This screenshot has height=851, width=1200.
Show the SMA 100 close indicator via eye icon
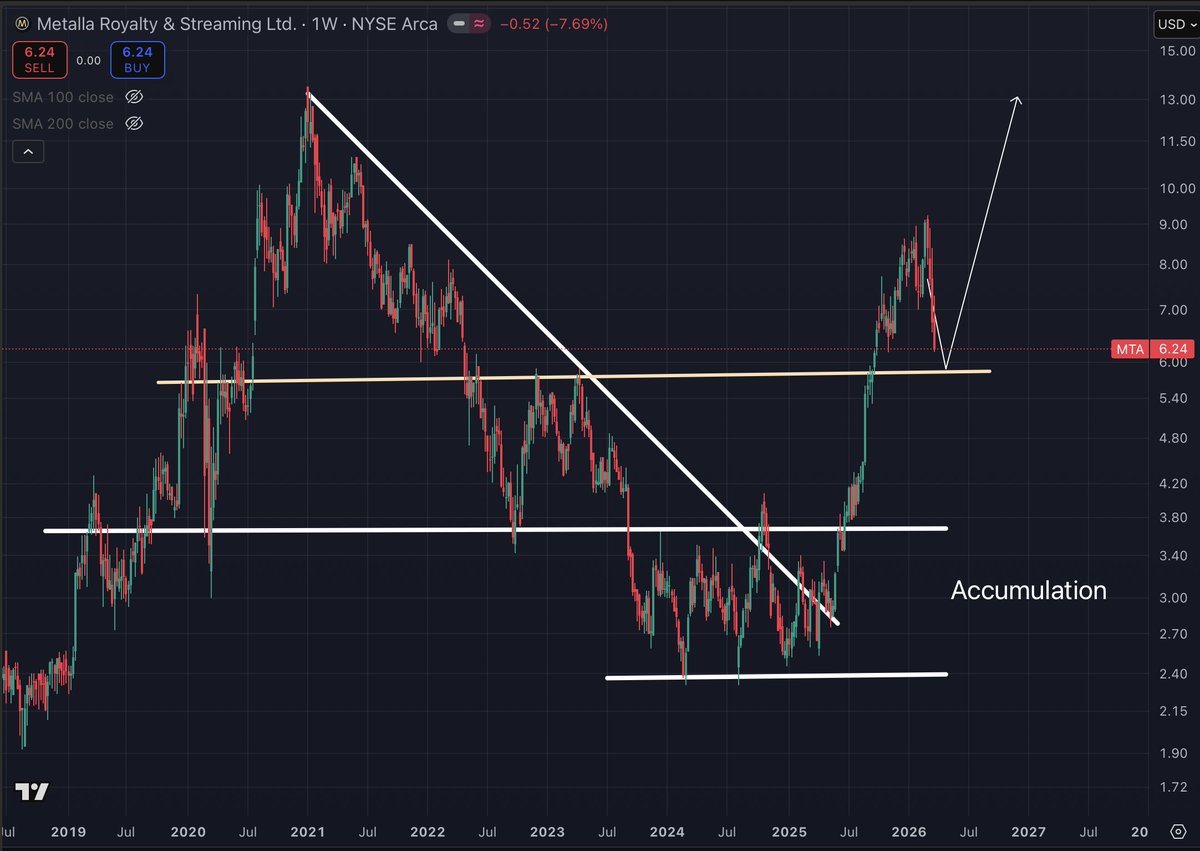134,97
